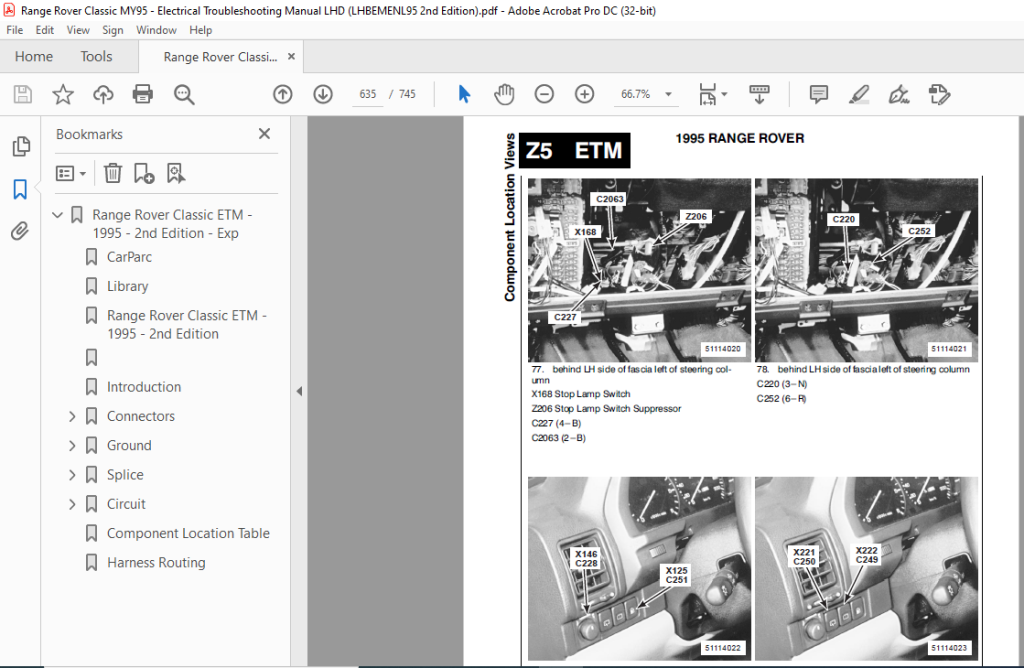Switch to the Home tab

tap(34, 57)
